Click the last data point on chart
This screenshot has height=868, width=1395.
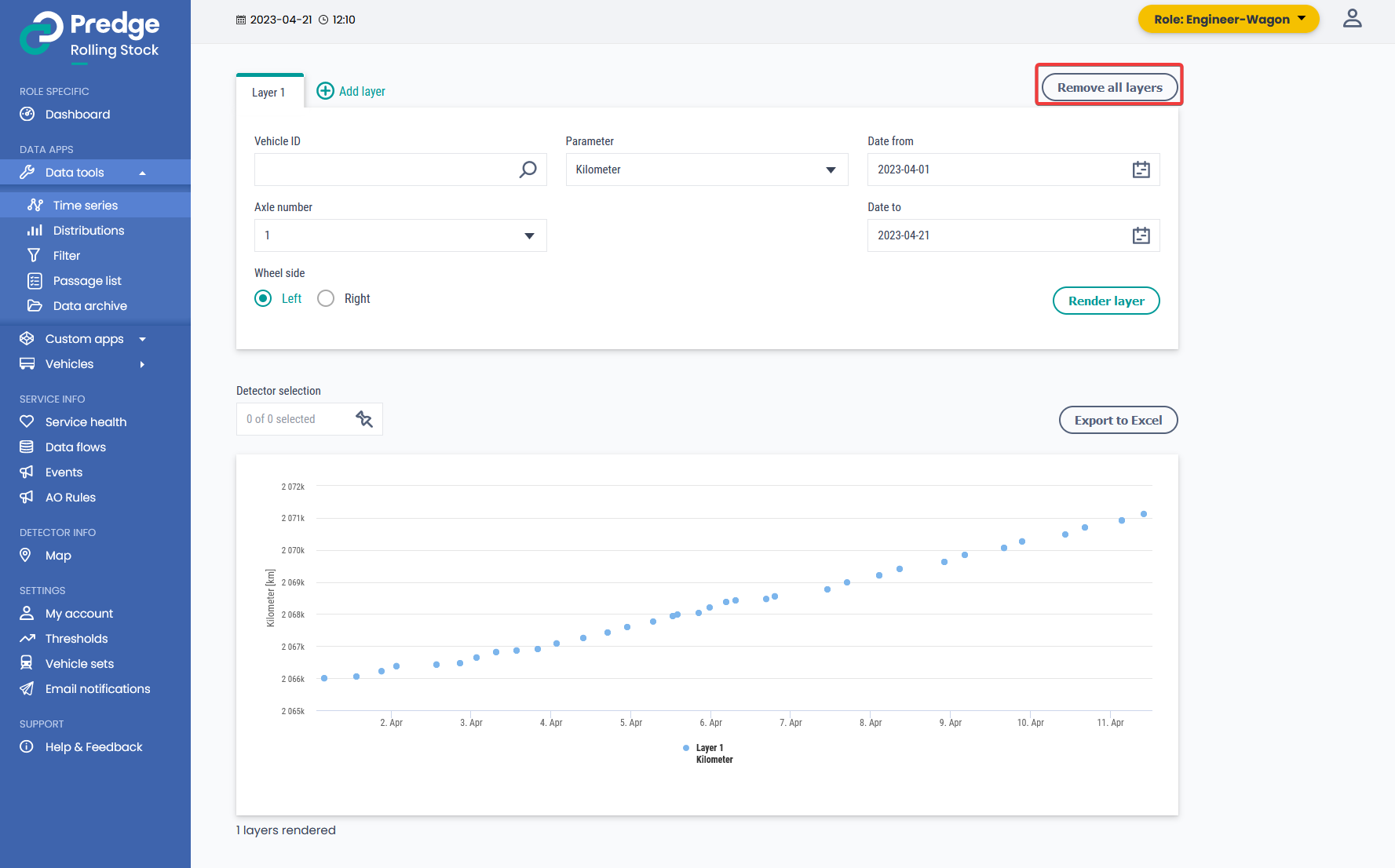[1144, 514]
